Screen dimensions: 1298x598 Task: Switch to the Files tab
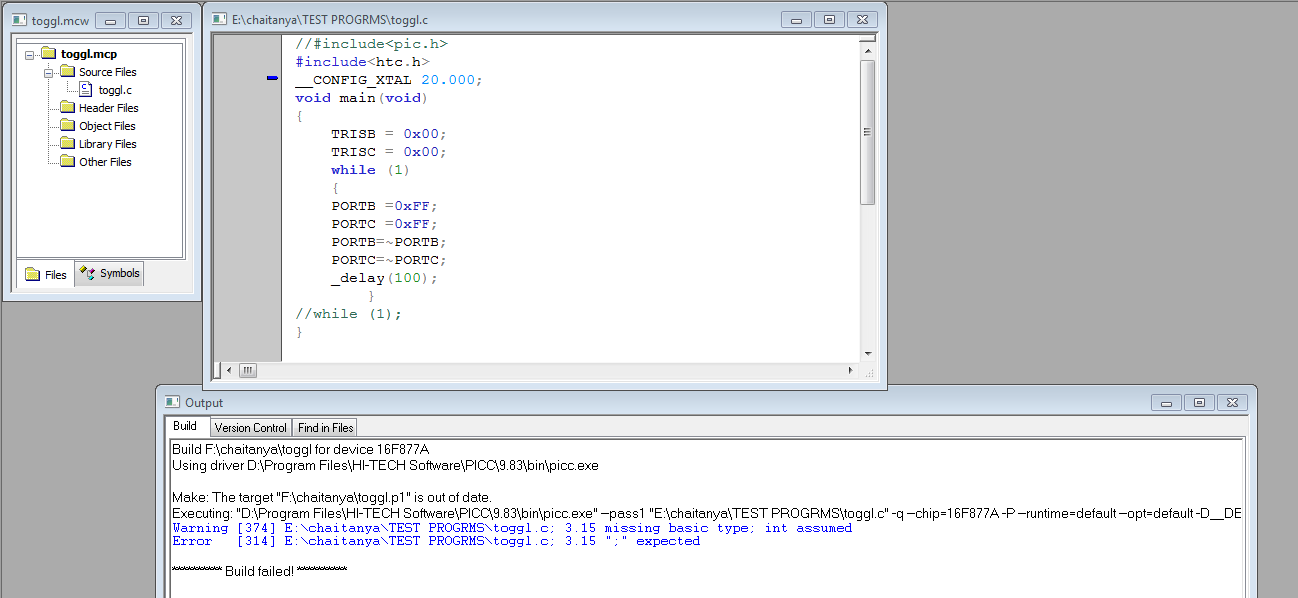[46, 274]
